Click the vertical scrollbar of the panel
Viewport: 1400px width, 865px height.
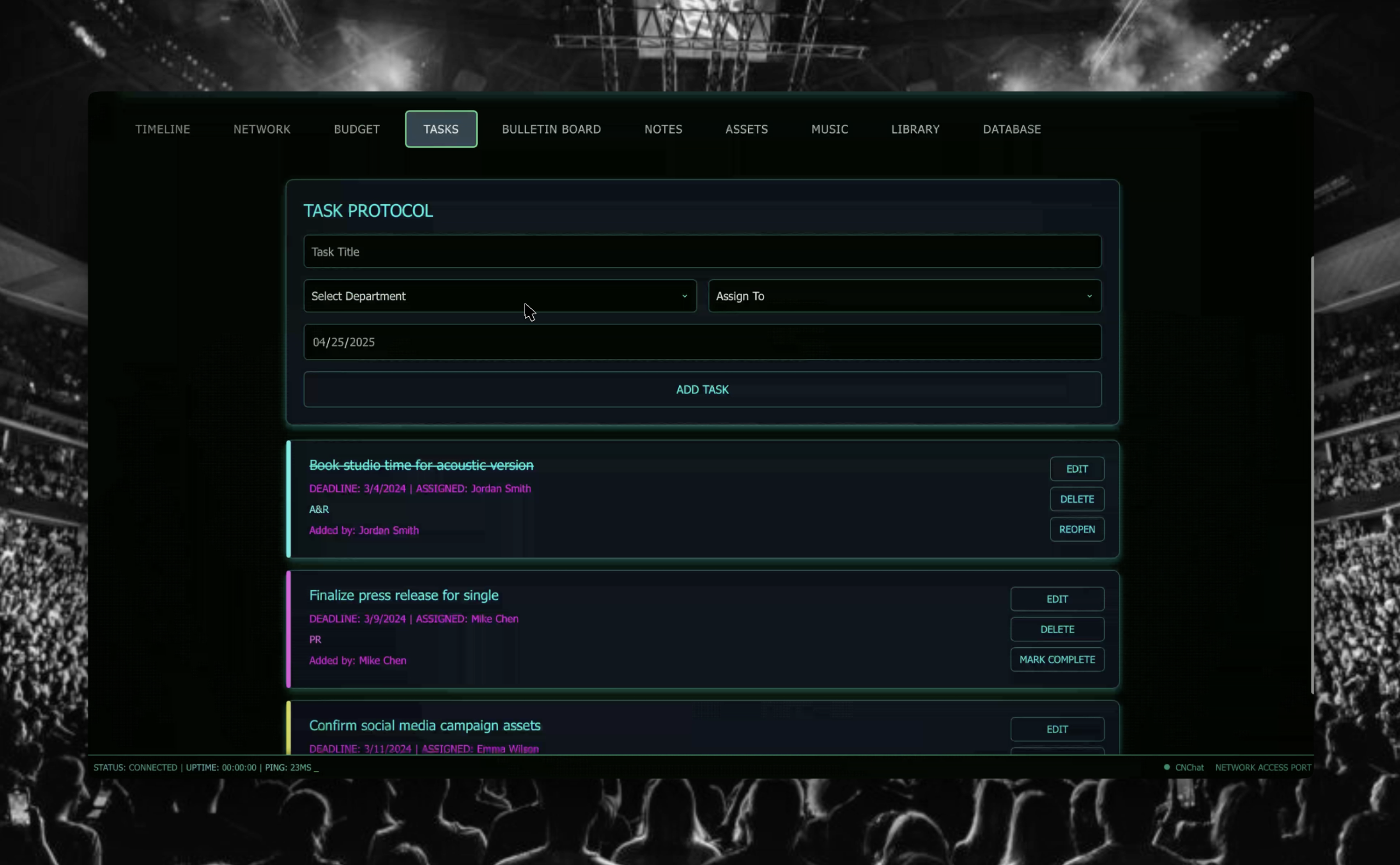pos(1312,475)
